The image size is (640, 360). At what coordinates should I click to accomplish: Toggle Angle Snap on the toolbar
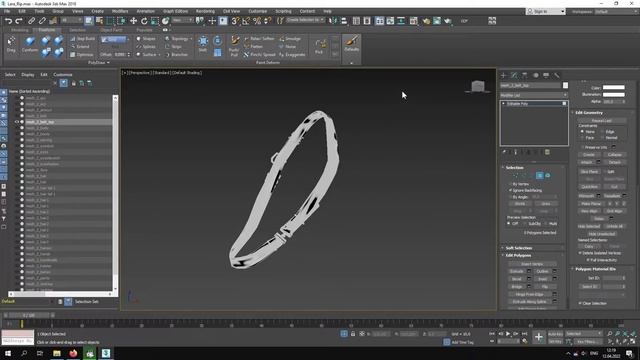pos(246,21)
